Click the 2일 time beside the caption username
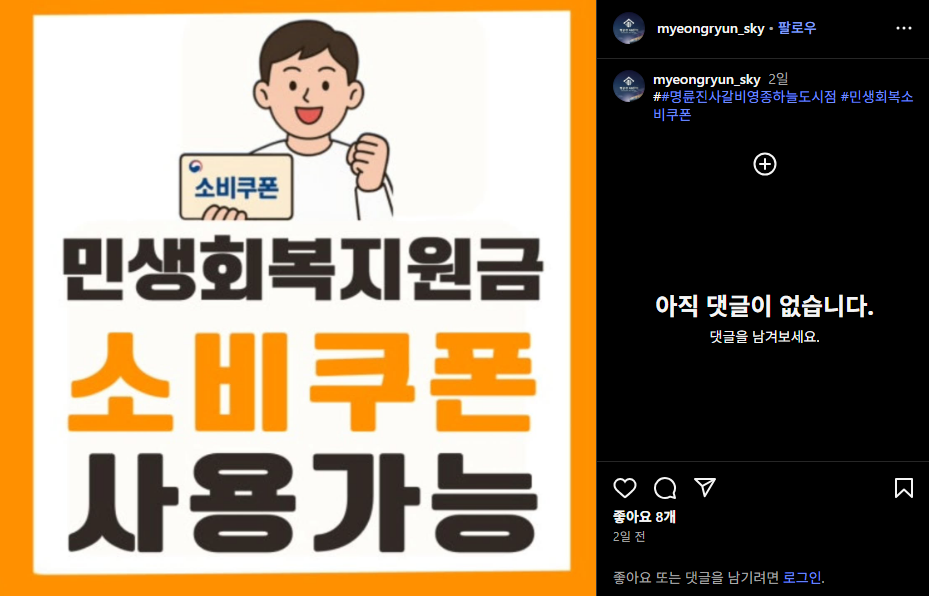Image resolution: width=929 pixels, height=596 pixels. (x=778, y=79)
